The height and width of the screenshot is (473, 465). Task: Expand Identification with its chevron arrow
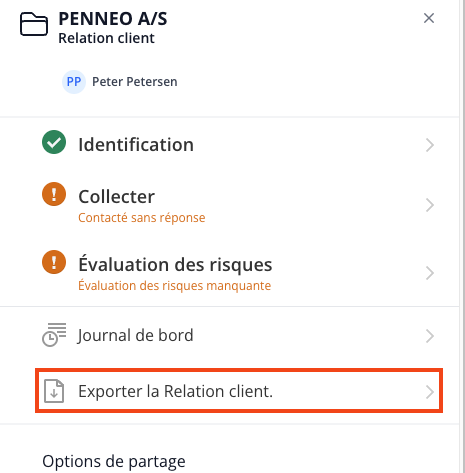pyautogui.click(x=430, y=145)
